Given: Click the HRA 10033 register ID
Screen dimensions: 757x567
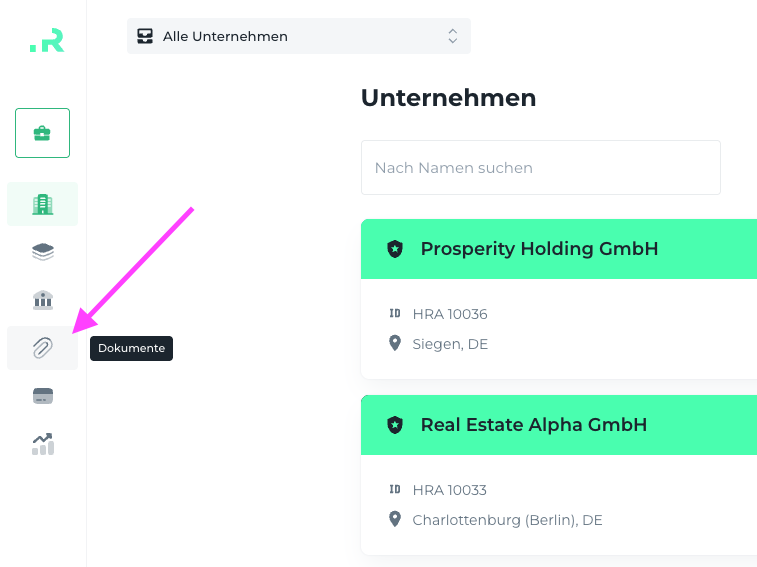Looking at the screenshot, I should pyautogui.click(x=449, y=490).
